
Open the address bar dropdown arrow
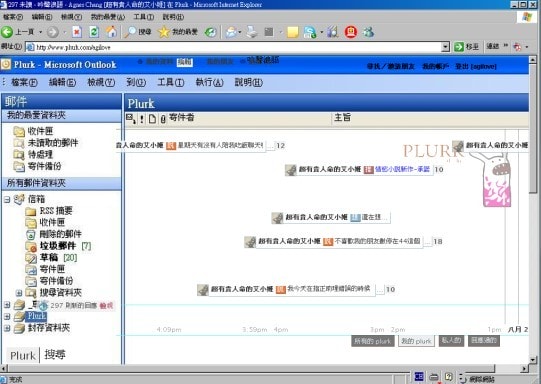445,47
